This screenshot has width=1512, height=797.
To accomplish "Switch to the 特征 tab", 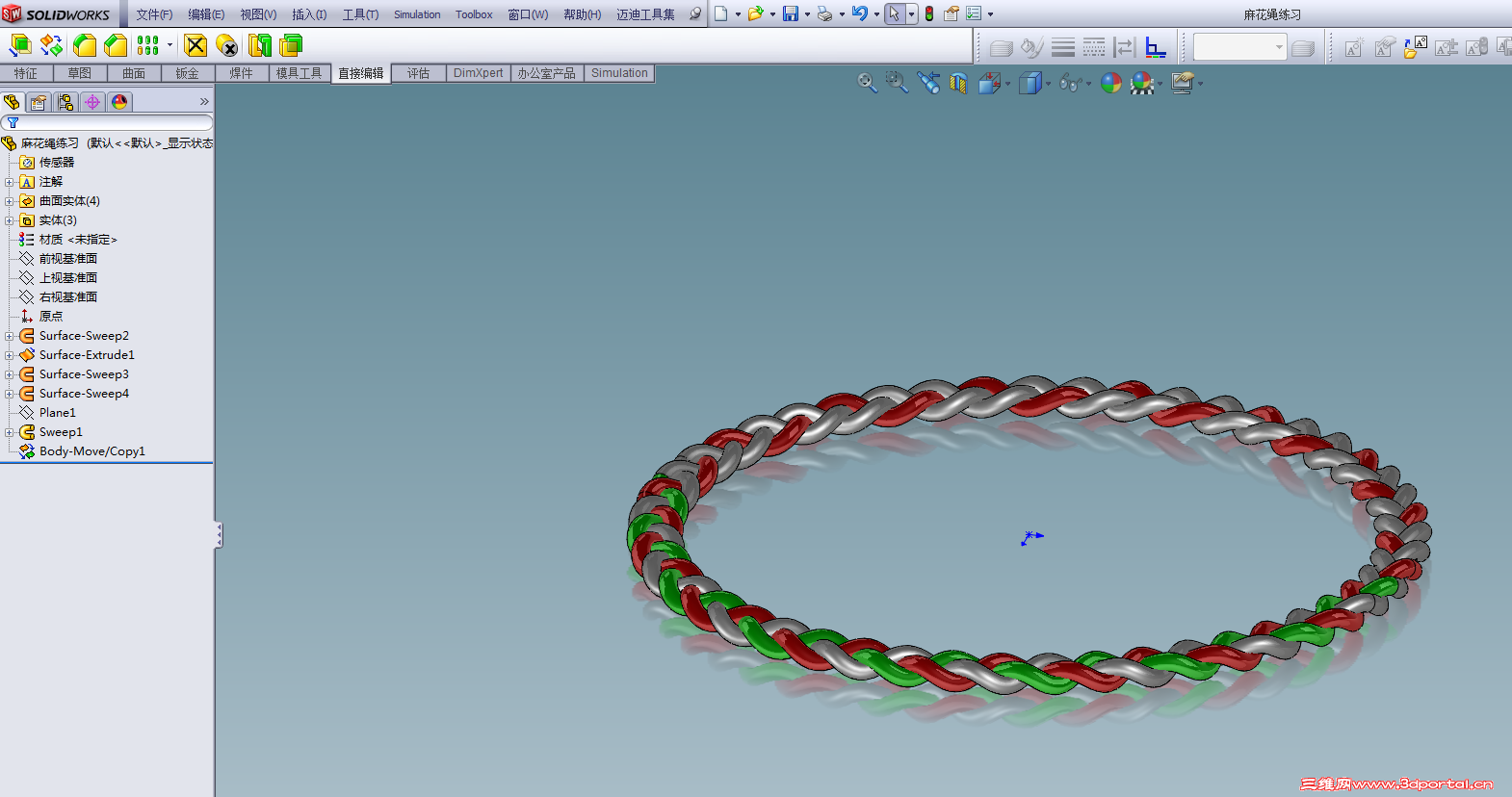I will (x=26, y=73).
